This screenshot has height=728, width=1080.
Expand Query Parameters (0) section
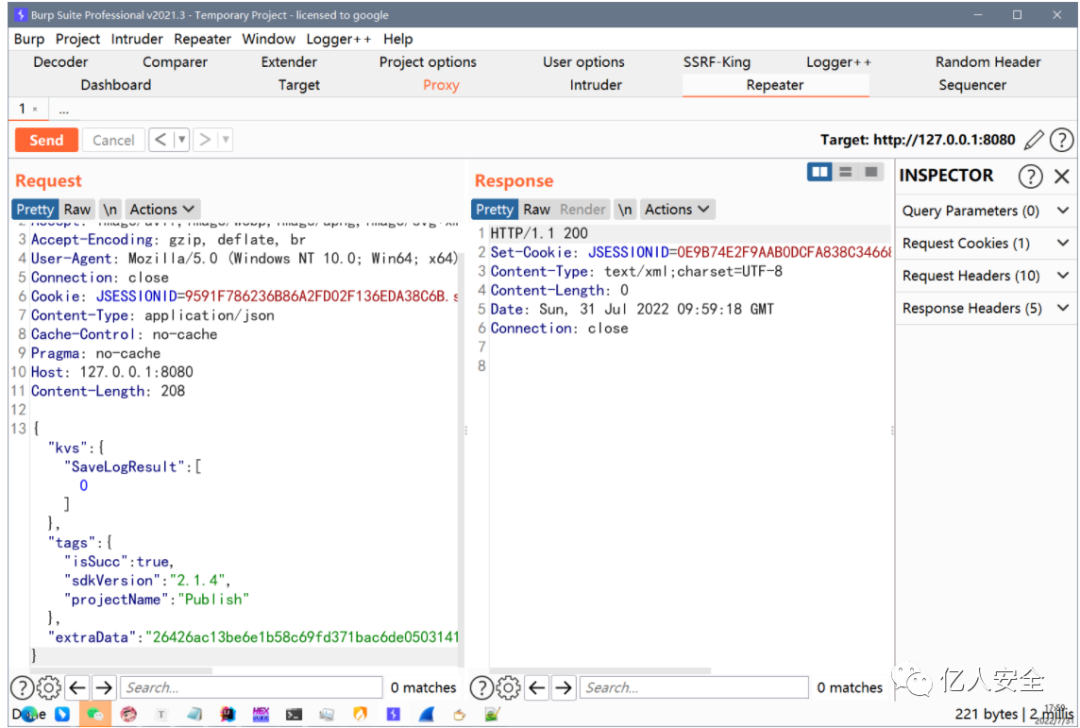(x=986, y=211)
